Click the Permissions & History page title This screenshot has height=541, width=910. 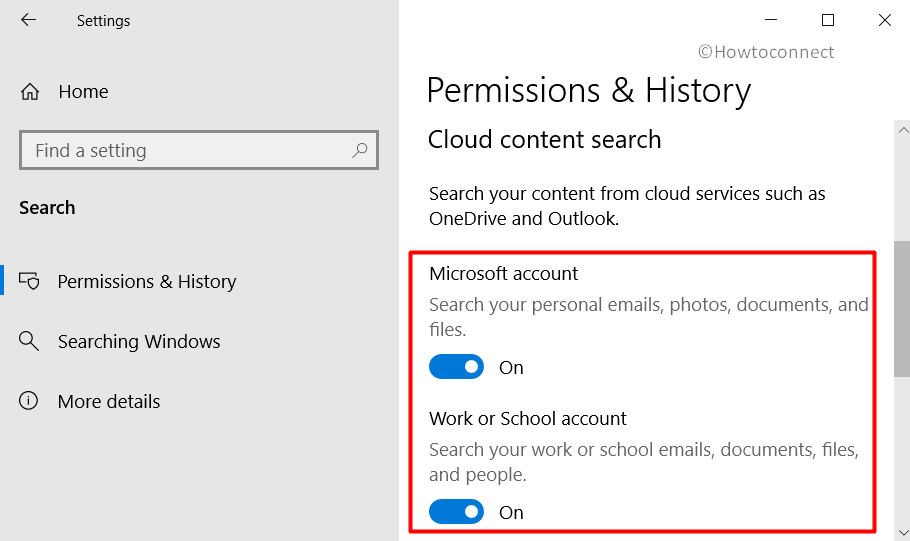click(x=588, y=91)
